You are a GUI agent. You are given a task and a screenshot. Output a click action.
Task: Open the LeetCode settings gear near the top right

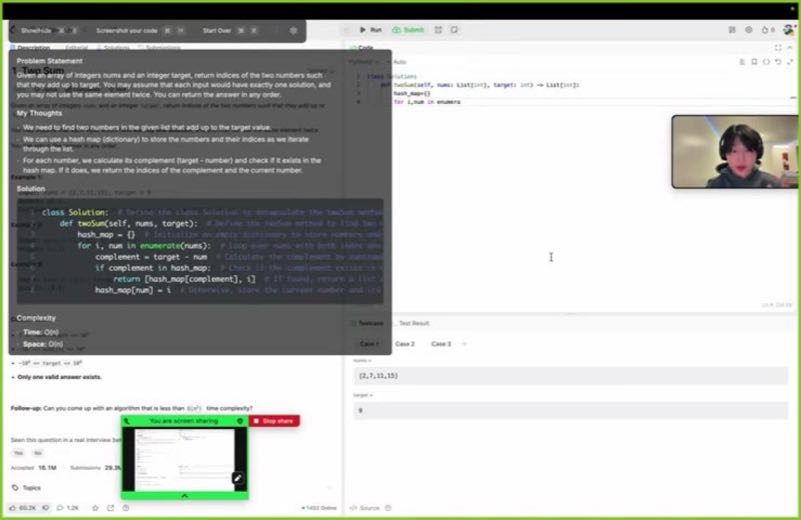[x=749, y=30]
